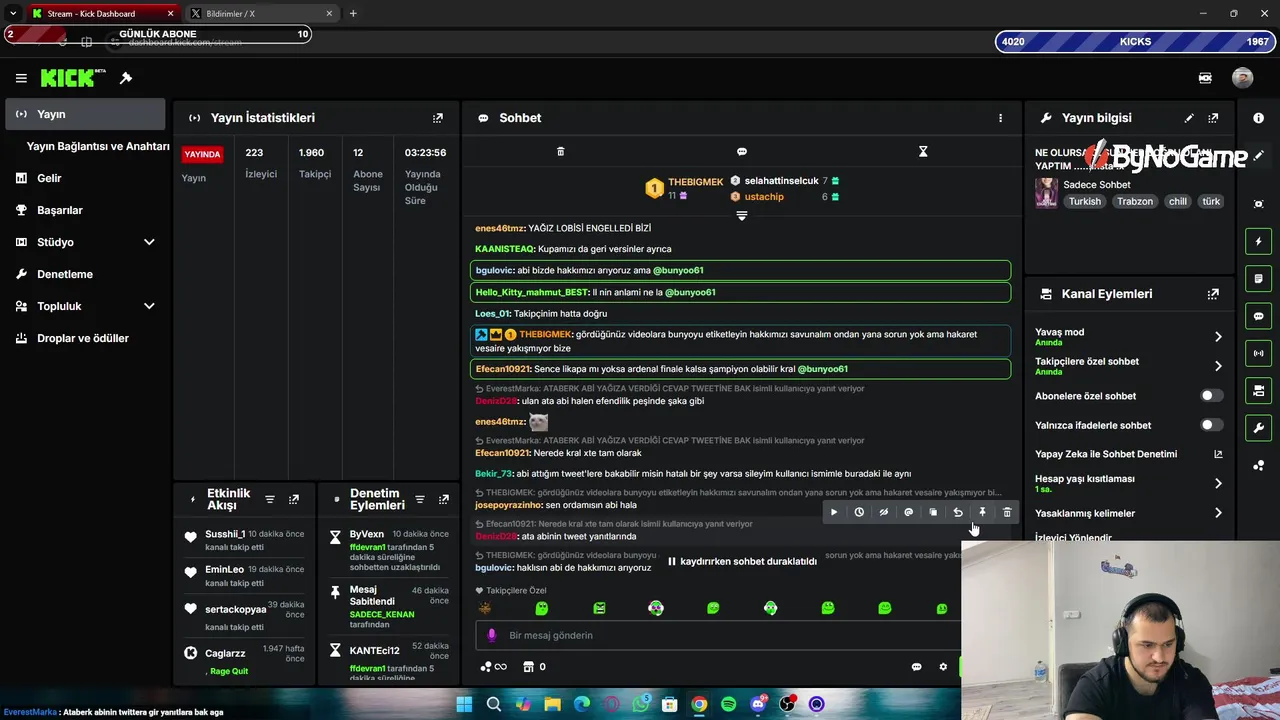
Task: Click the reply arrow icon in message actions
Action: point(958,512)
